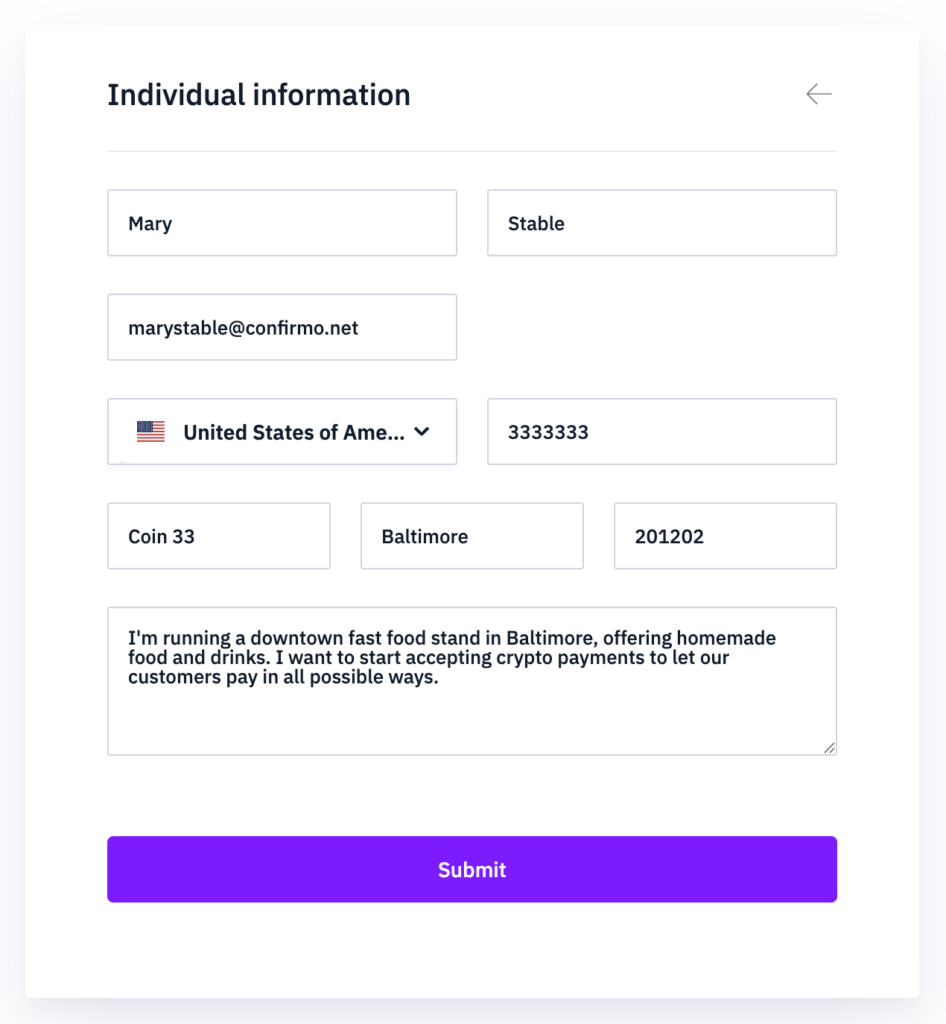Click the back arrow icon

coord(818,94)
